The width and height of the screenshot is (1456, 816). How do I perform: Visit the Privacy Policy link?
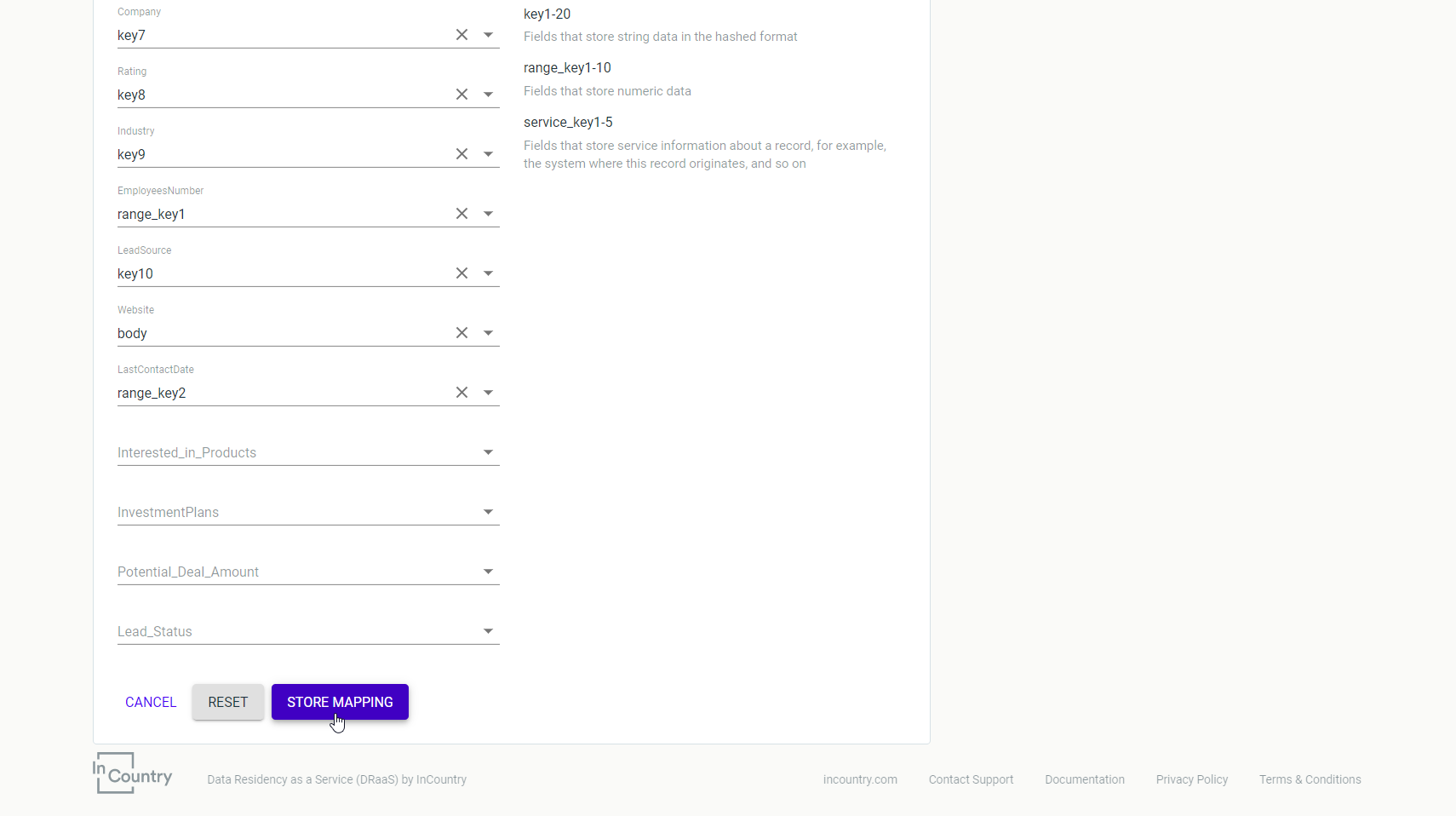click(x=1191, y=779)
